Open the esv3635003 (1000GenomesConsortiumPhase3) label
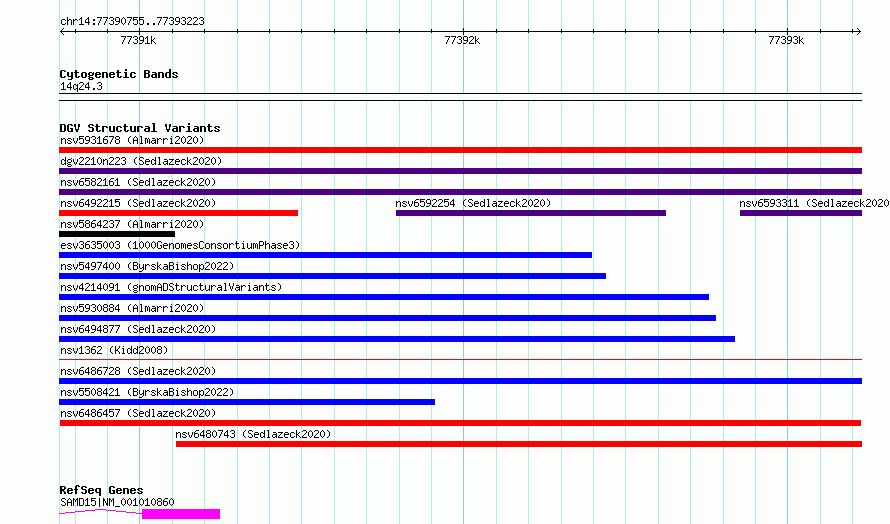The width and height of the screenshot is (890, 524). (x=180, y=245)
